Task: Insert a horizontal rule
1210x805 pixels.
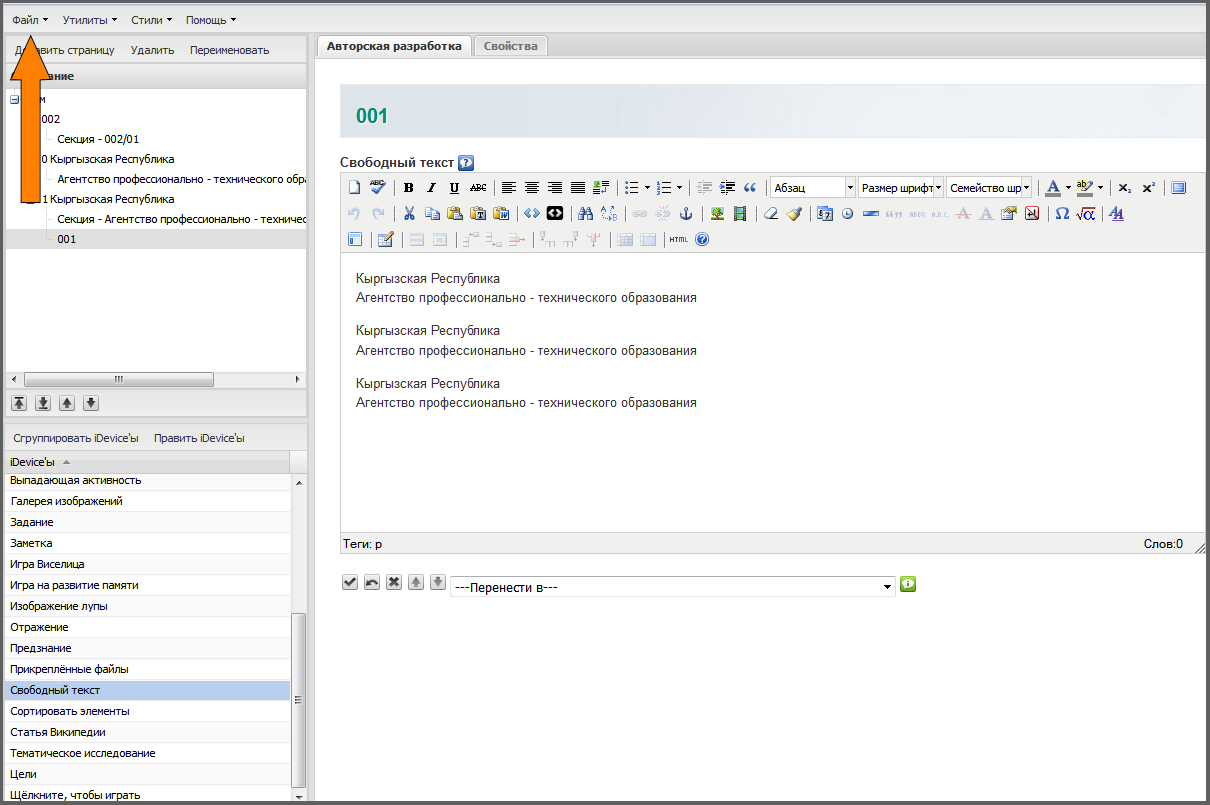Action: pos(870,214)
